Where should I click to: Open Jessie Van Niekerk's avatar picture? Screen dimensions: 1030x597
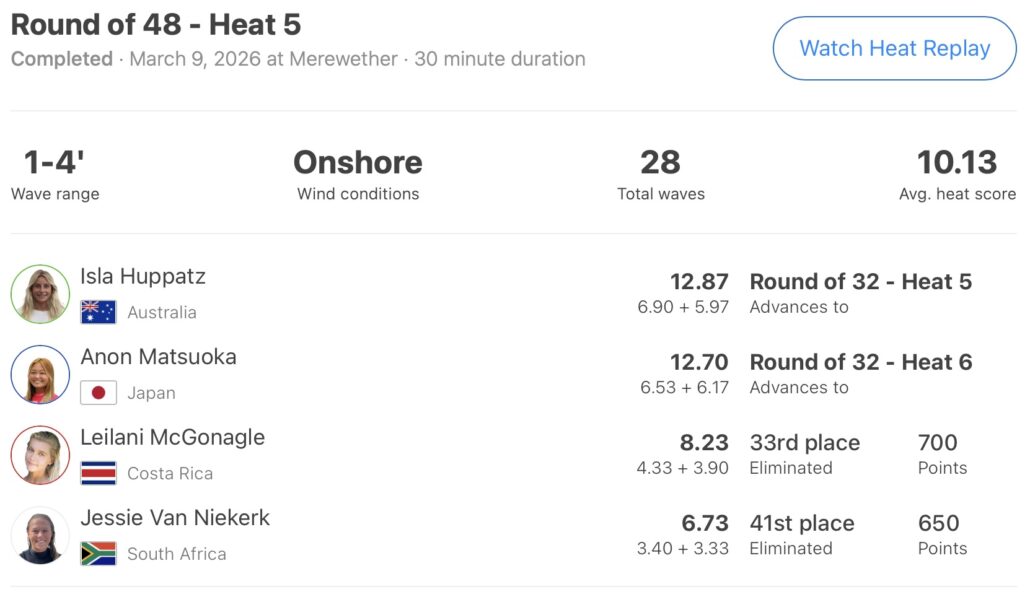click(40, 535)
